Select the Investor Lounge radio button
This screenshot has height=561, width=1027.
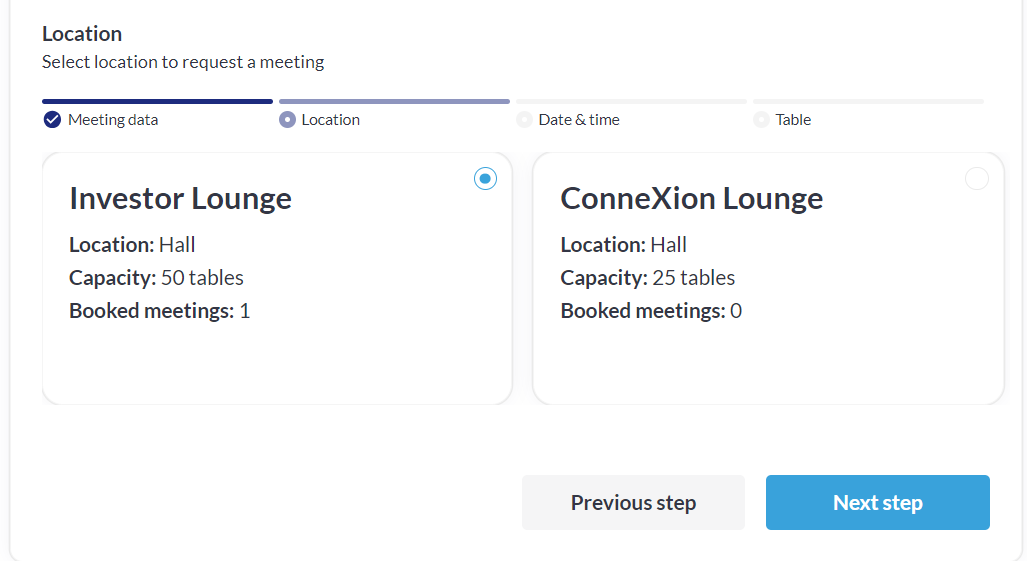[x=485, y=179]
